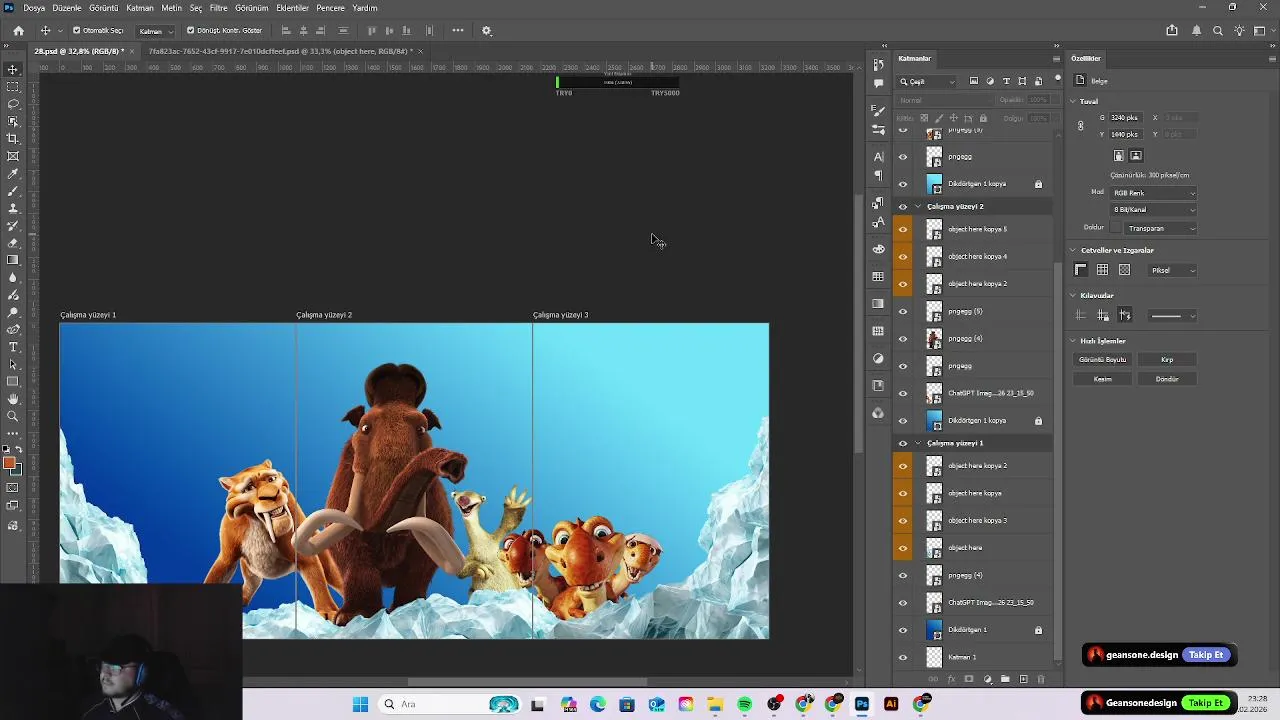This screenshot has width=1280, height=720.
Task: Select the Zoom tool
Action: coord(13,416)
